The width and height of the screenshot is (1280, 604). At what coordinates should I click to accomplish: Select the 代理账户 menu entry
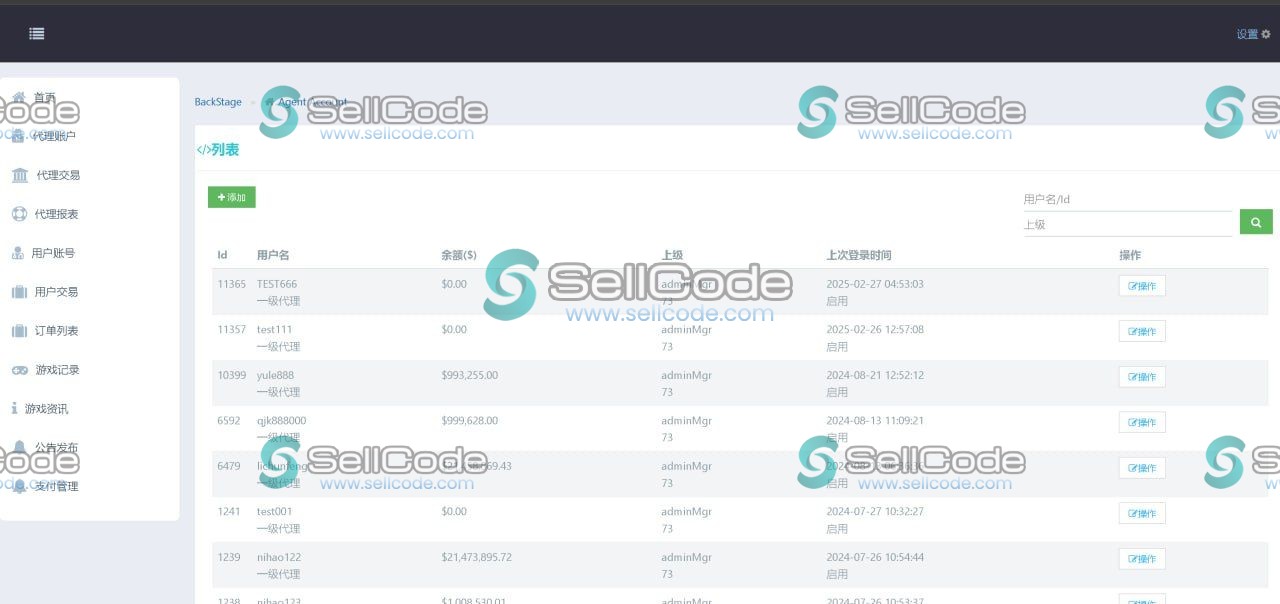57,136
